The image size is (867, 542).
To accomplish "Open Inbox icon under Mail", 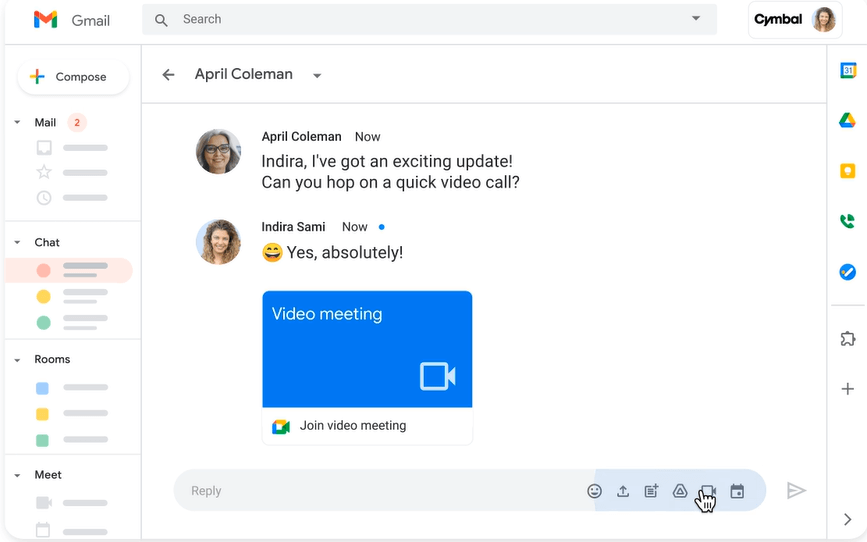I will point(44,148).
